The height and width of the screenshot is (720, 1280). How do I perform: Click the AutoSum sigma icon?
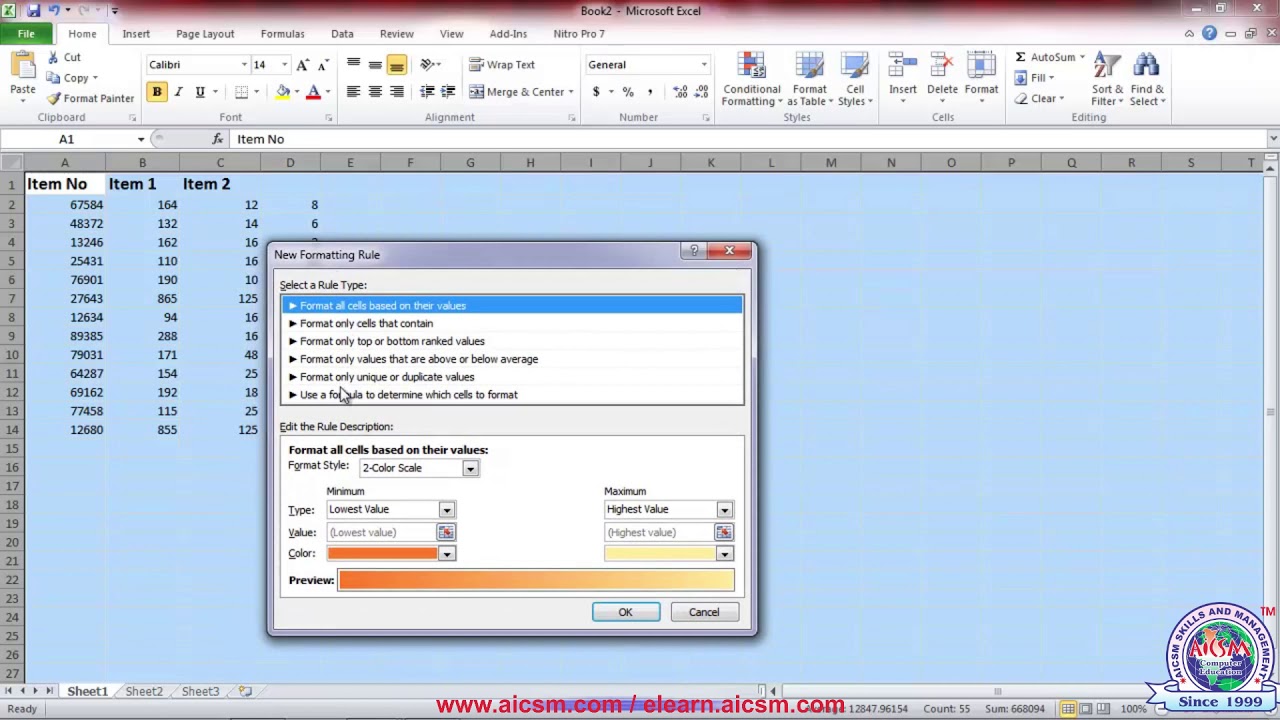click(1020, 57)
